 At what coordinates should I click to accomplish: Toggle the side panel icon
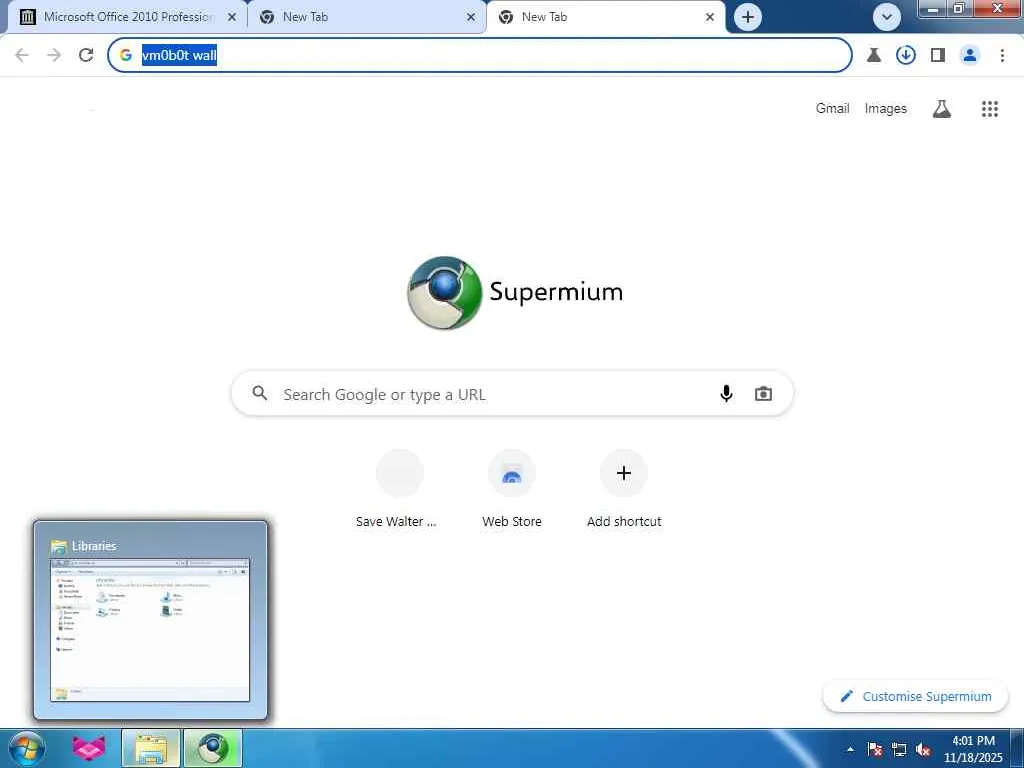click(938, 56)
